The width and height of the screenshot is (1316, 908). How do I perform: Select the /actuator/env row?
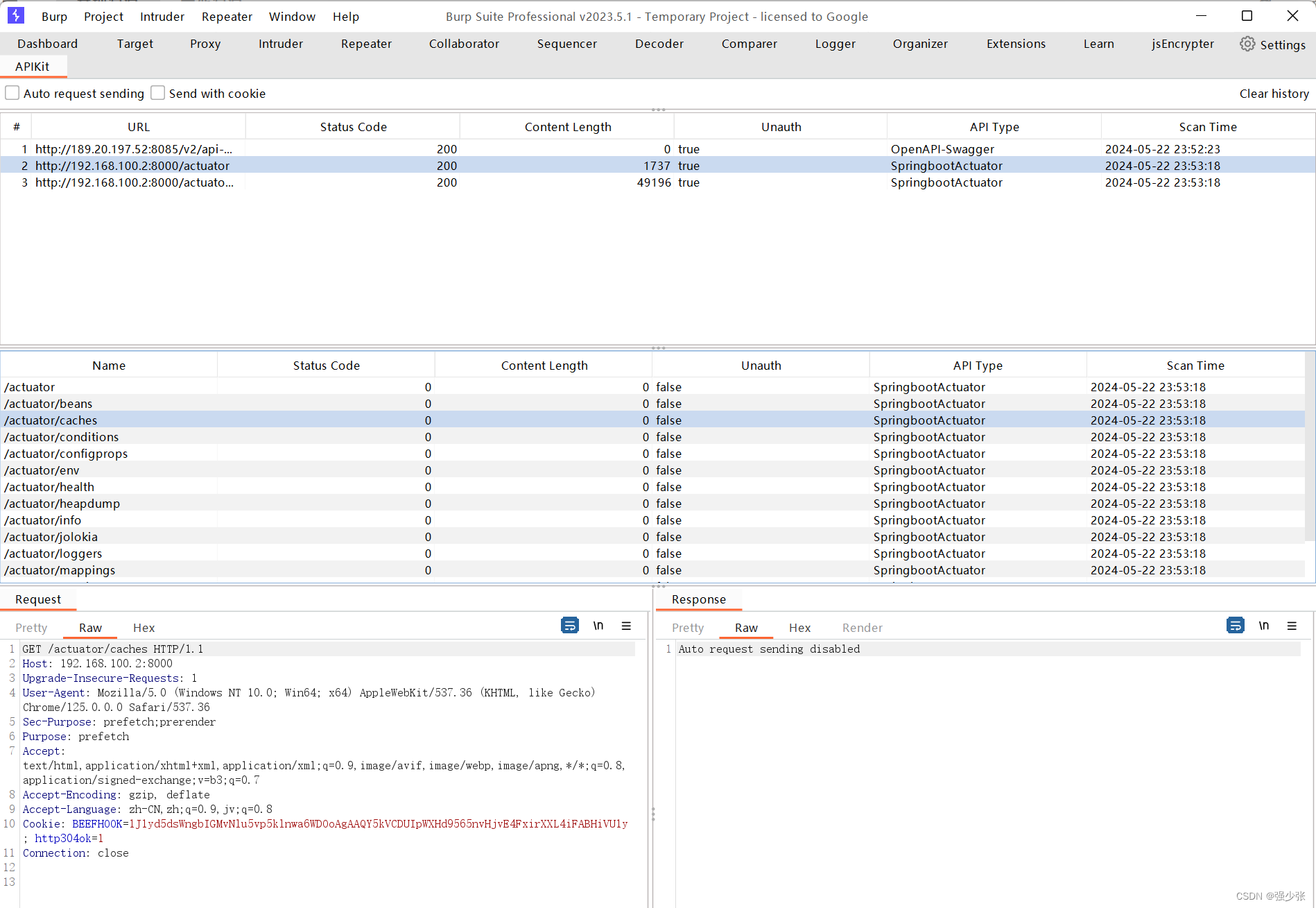pyautogui.click(x=652, y=470)
